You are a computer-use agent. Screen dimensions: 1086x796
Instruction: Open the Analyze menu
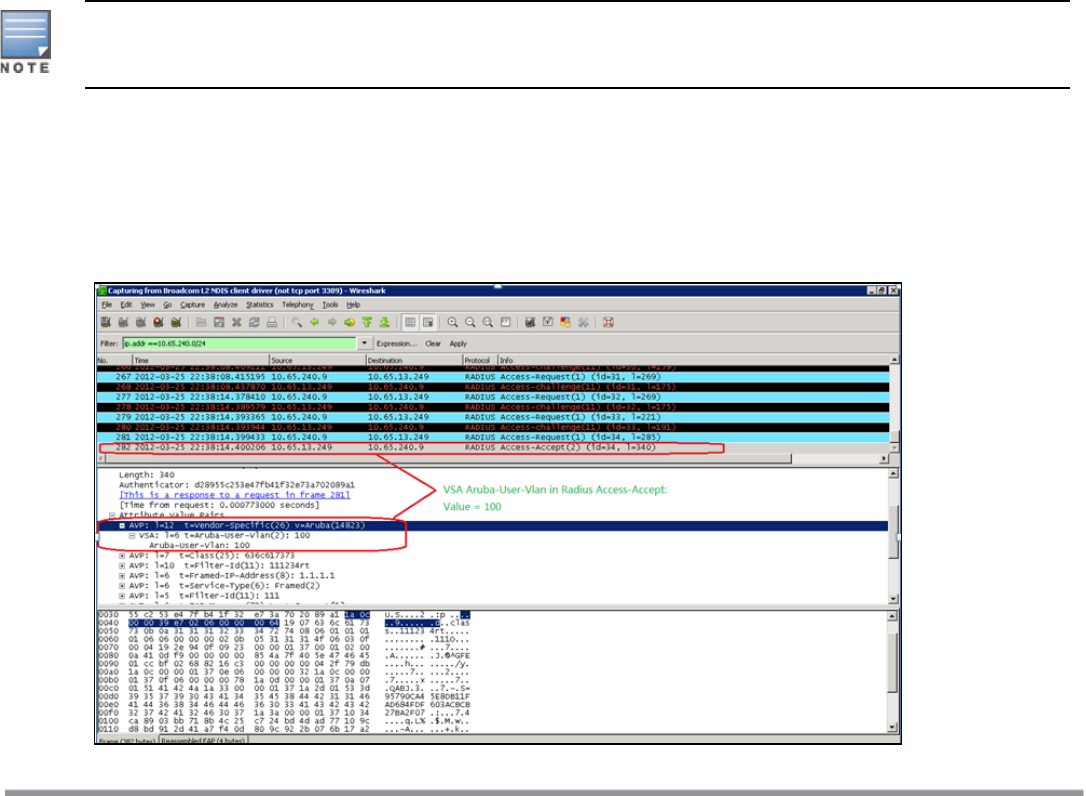(226, 305)
